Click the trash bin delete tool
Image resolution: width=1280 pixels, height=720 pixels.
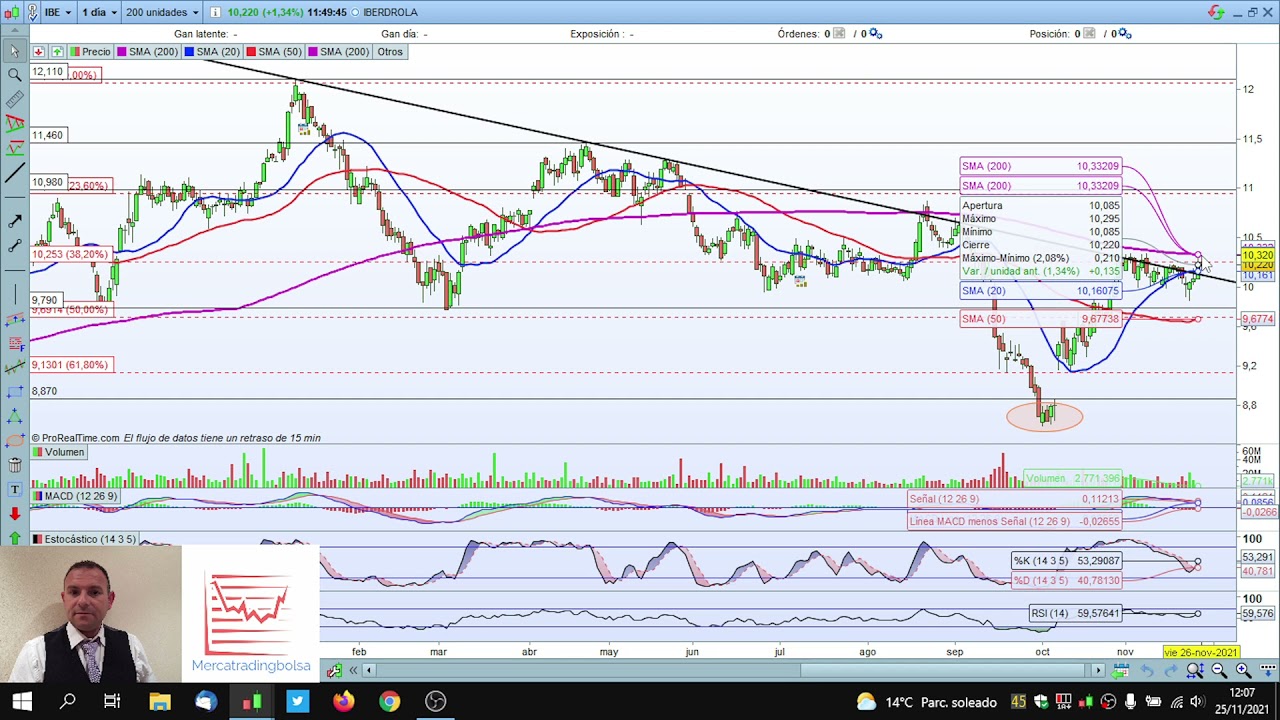click(14, 465)
